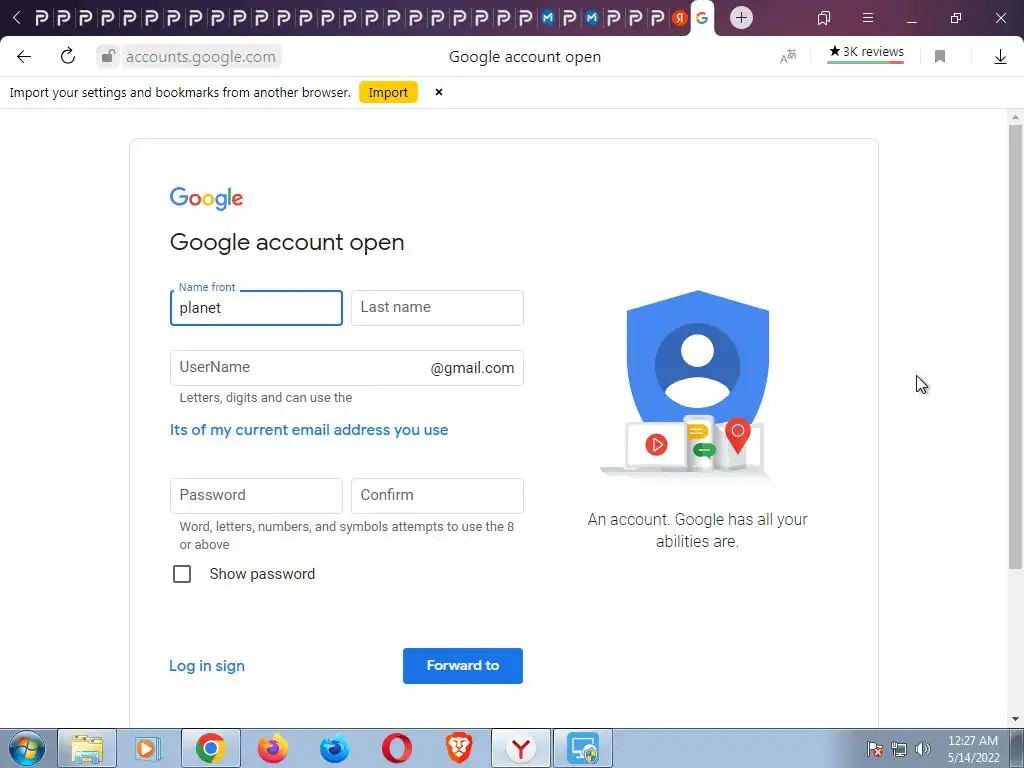Click the page's vertical scrollbar
Image resolution: width=1024 pixels, height=768 pixels.
click(1015, 346)
